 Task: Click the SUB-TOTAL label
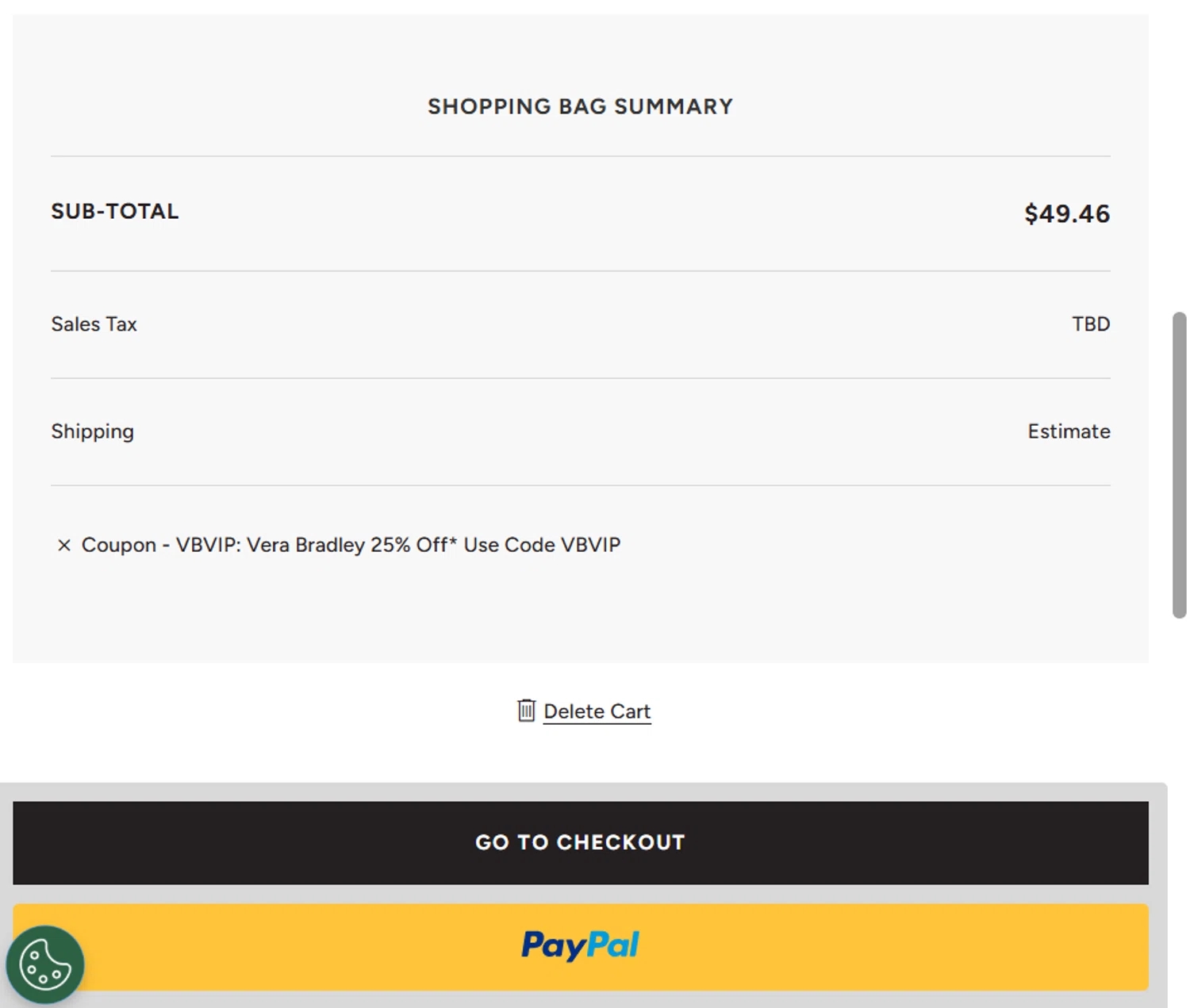tap(115, 212)
